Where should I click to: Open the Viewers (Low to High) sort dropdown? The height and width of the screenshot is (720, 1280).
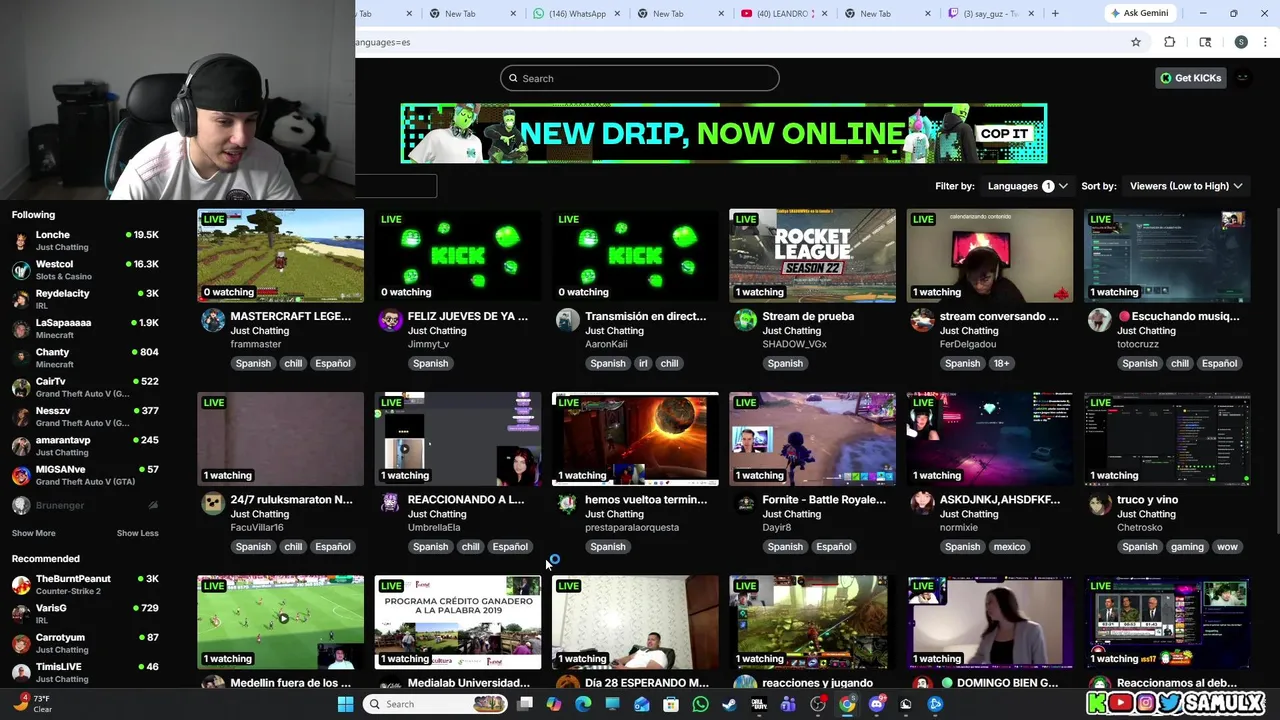point(1186,186)
